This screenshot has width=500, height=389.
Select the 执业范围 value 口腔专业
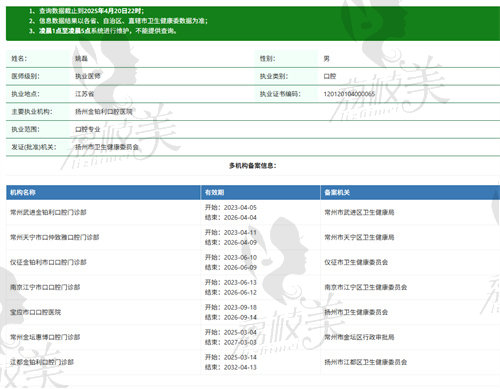pyautogui.click(x=88, y=129)
